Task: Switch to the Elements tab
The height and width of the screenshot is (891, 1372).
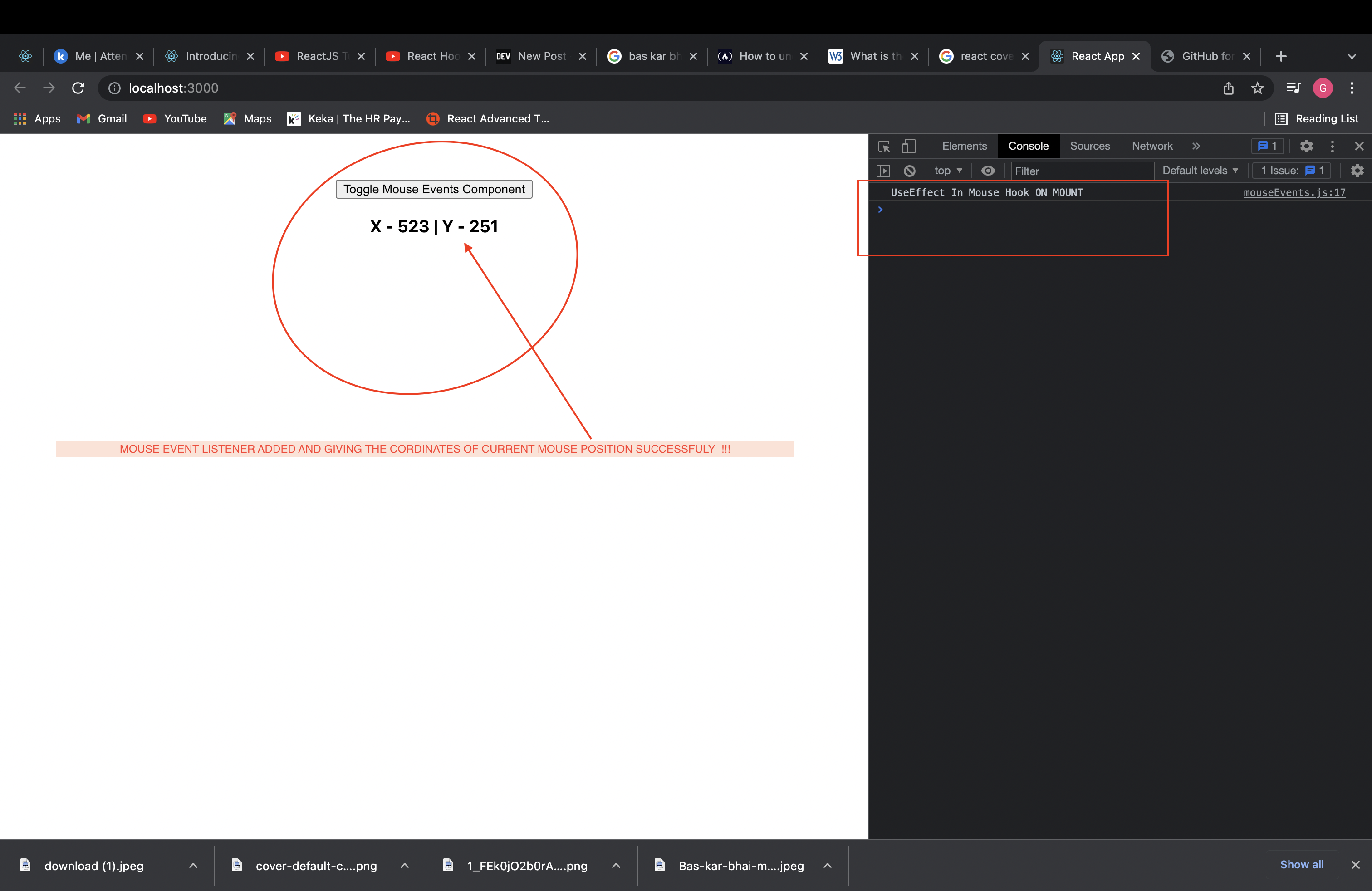Action: click(965, 147)
